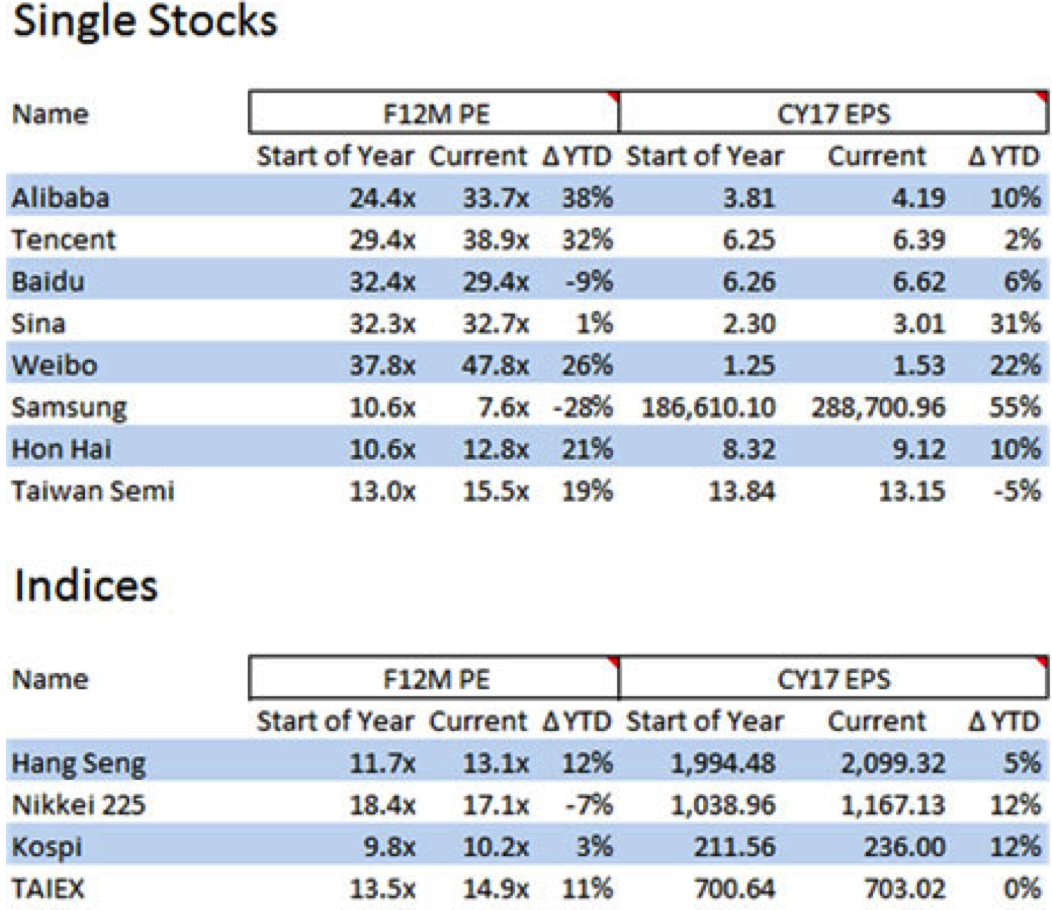Click red comment marker on Single Stocks CY17 EPS
1052x910 pixels.
click(1042, 98)
